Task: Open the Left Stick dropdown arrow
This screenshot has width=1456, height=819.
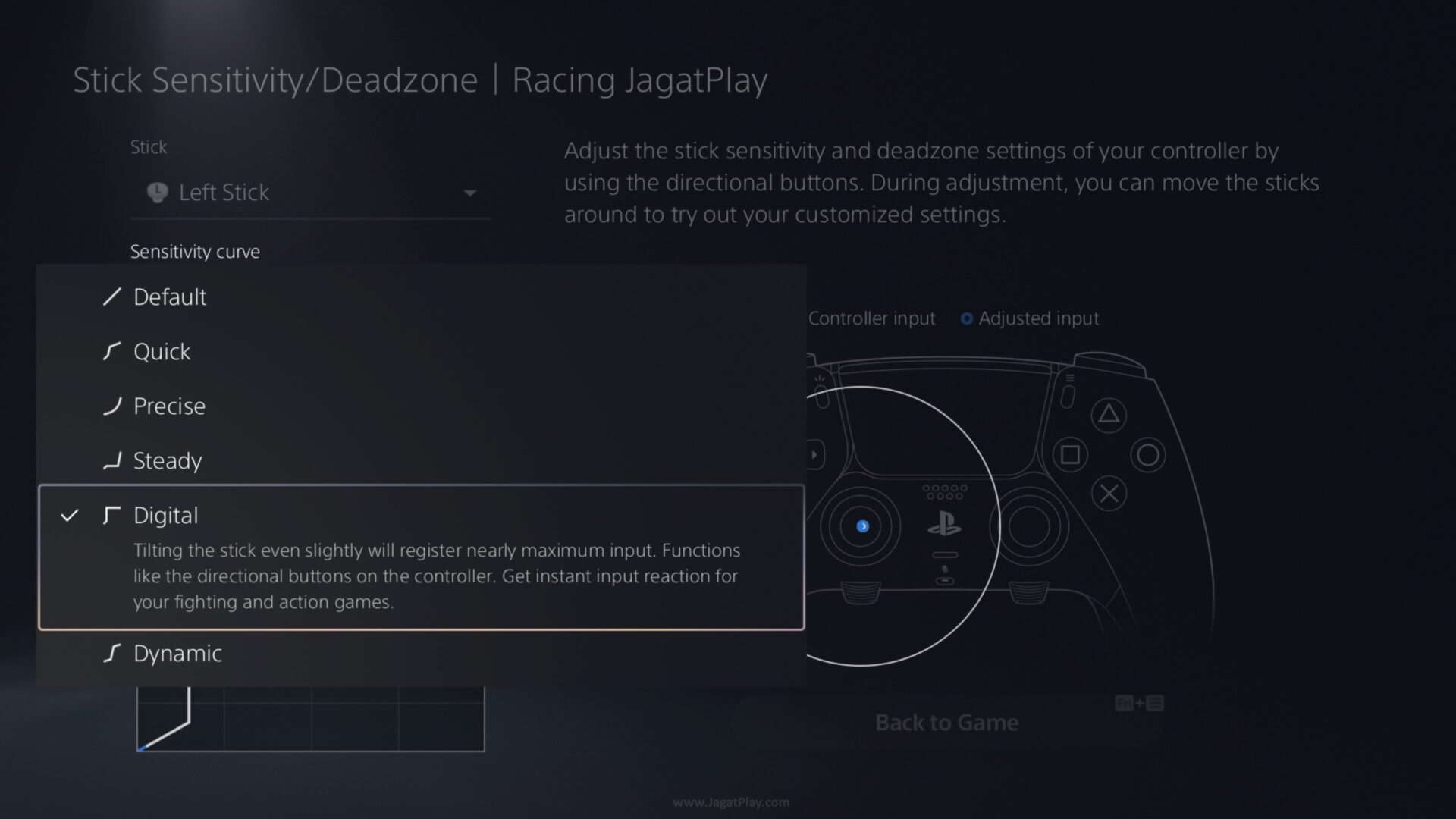Action: (x=470, y=193)
